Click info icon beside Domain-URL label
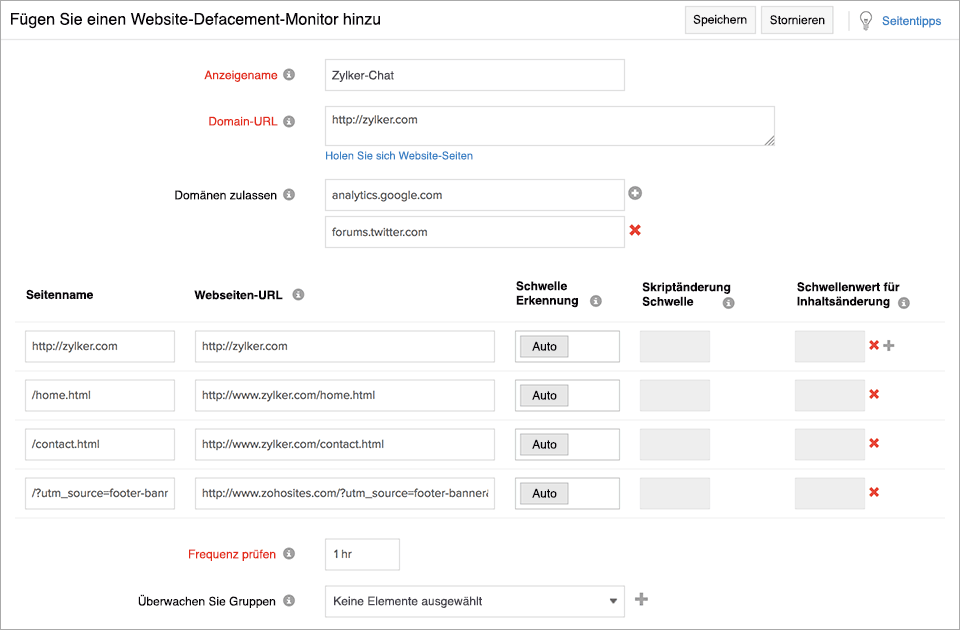Screen dimensions: 960x630 tap(289, 122)
